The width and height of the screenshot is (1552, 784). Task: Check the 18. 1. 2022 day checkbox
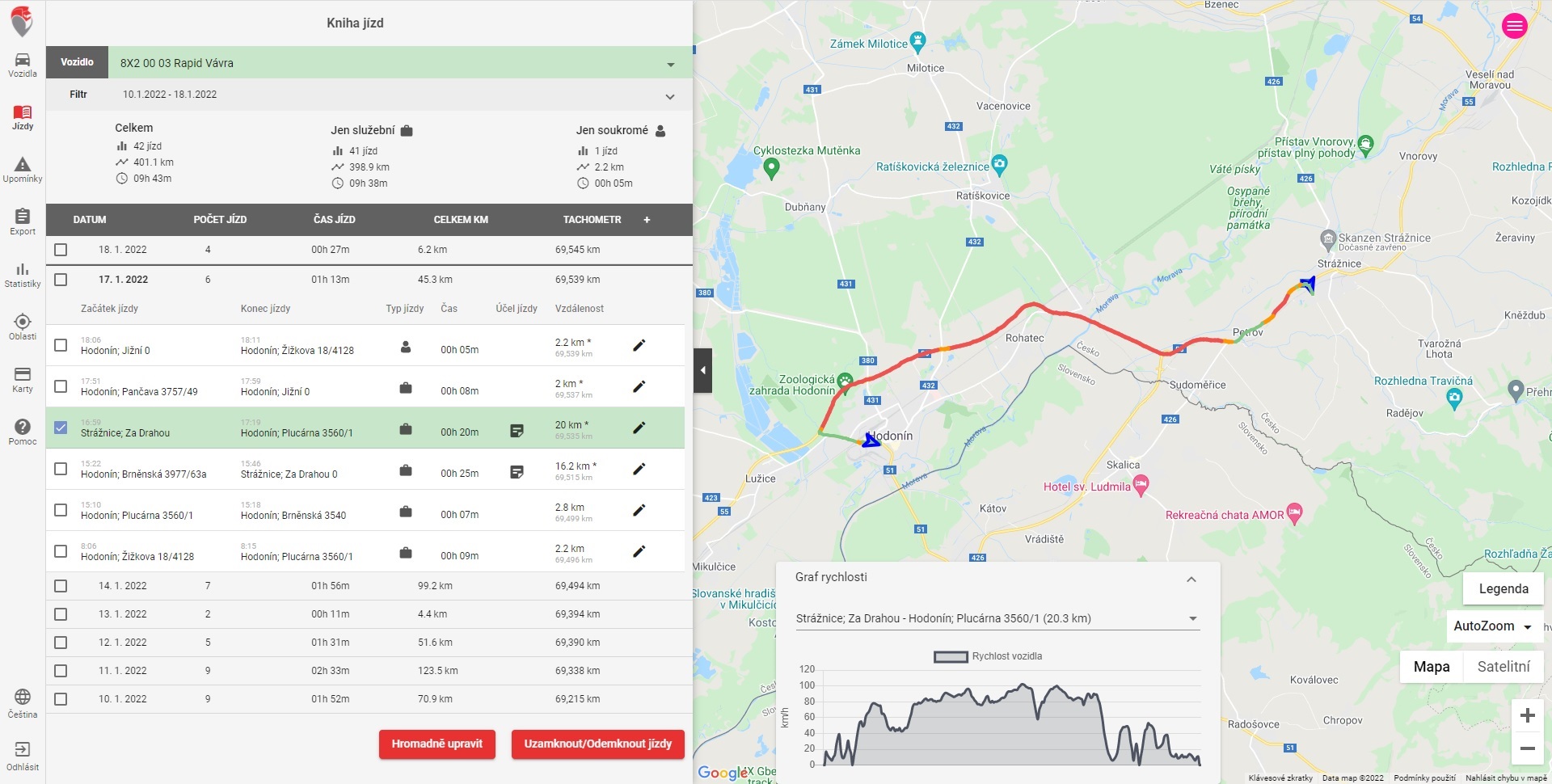[x=61, y=250]
